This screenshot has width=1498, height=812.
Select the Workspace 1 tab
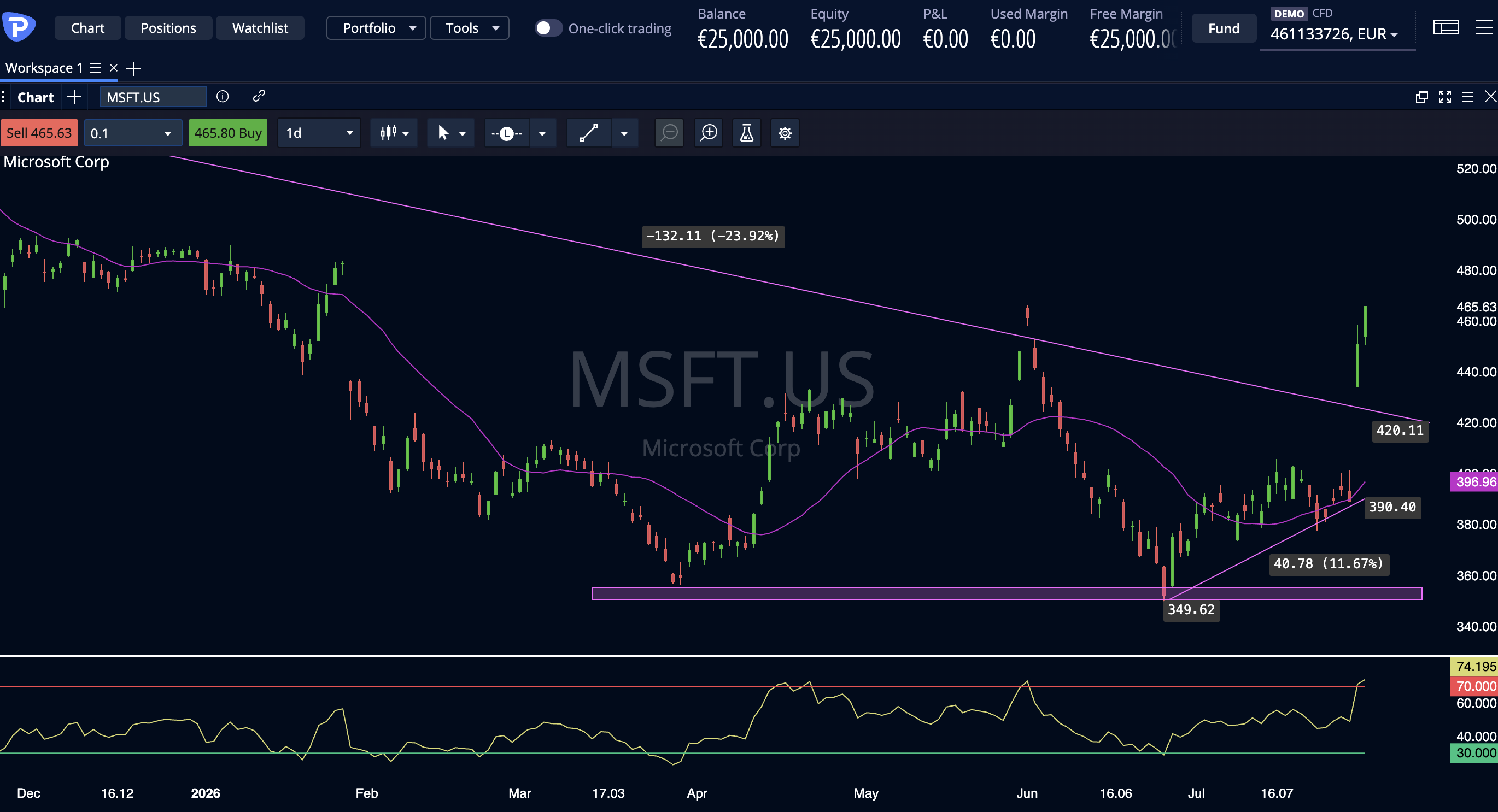(x=44, y=68)
